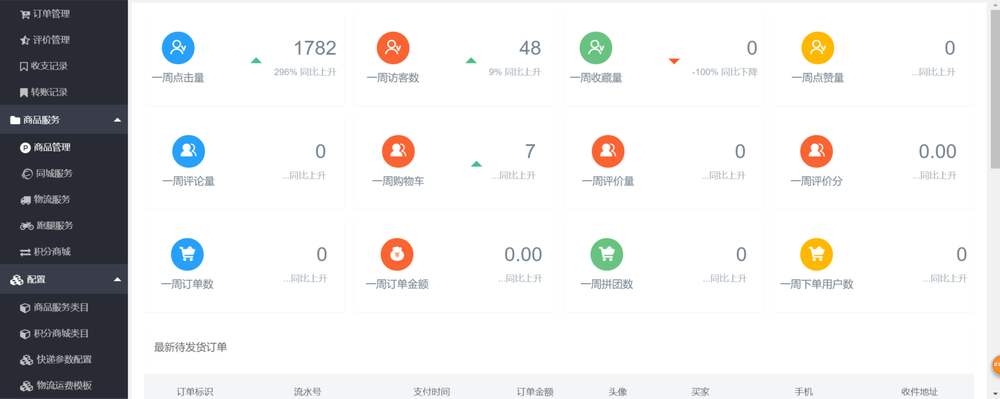Screen dimensions: 1000x399
Task: Click the star icon beside 评价管理
Action: tap(25, 40)
